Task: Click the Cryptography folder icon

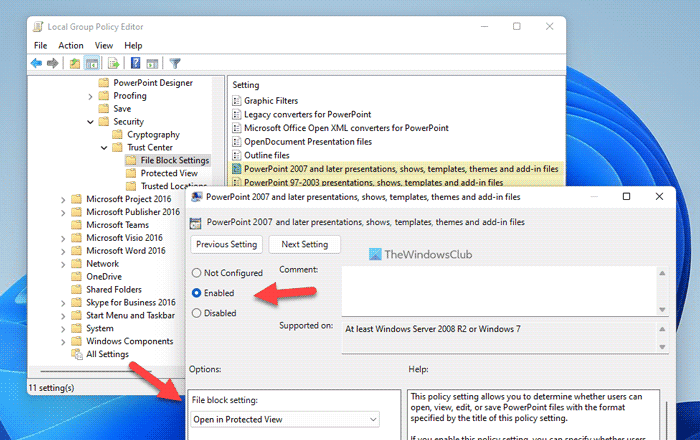Action: coord(117,134)
